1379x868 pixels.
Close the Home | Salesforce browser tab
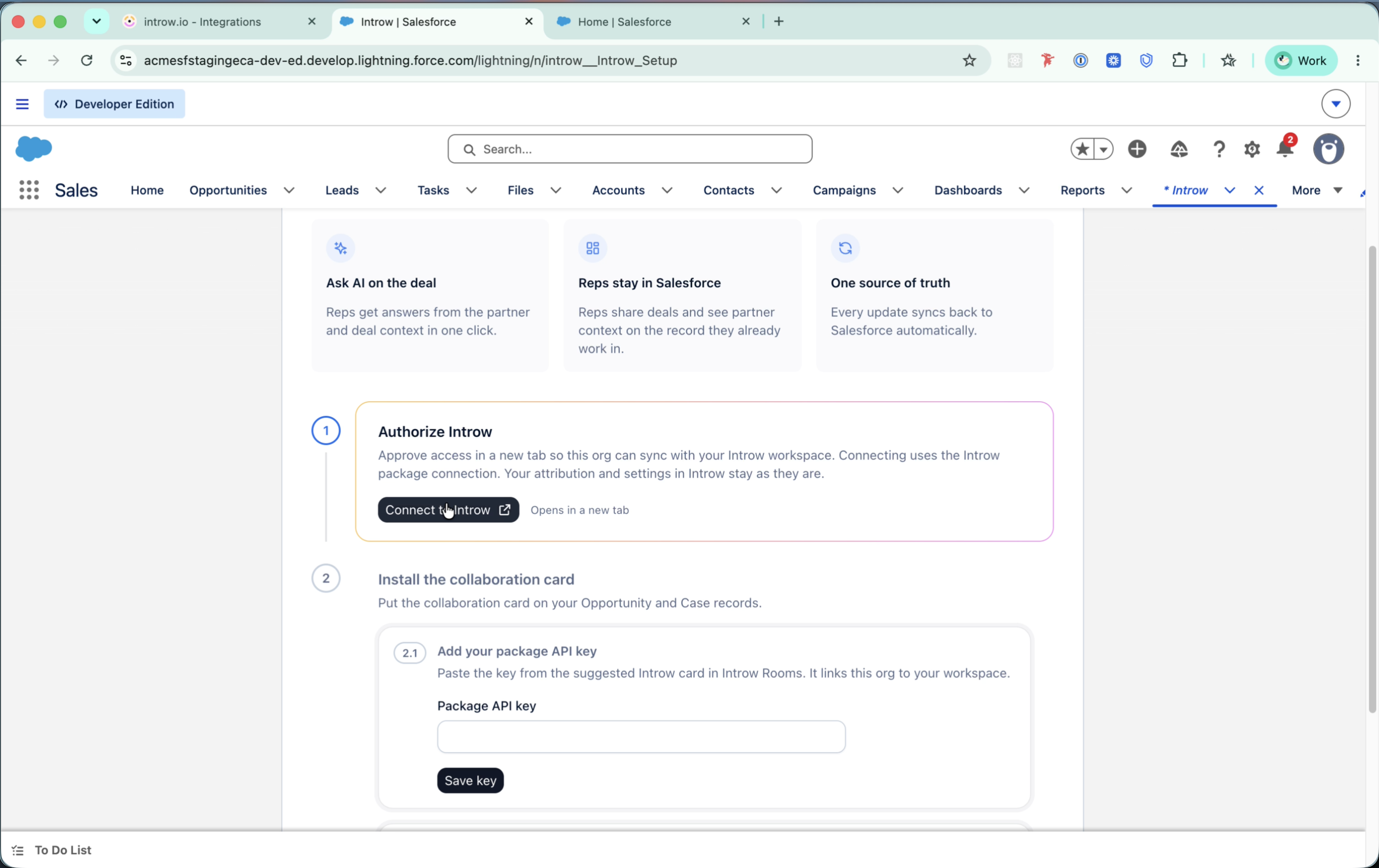(746, 21)
